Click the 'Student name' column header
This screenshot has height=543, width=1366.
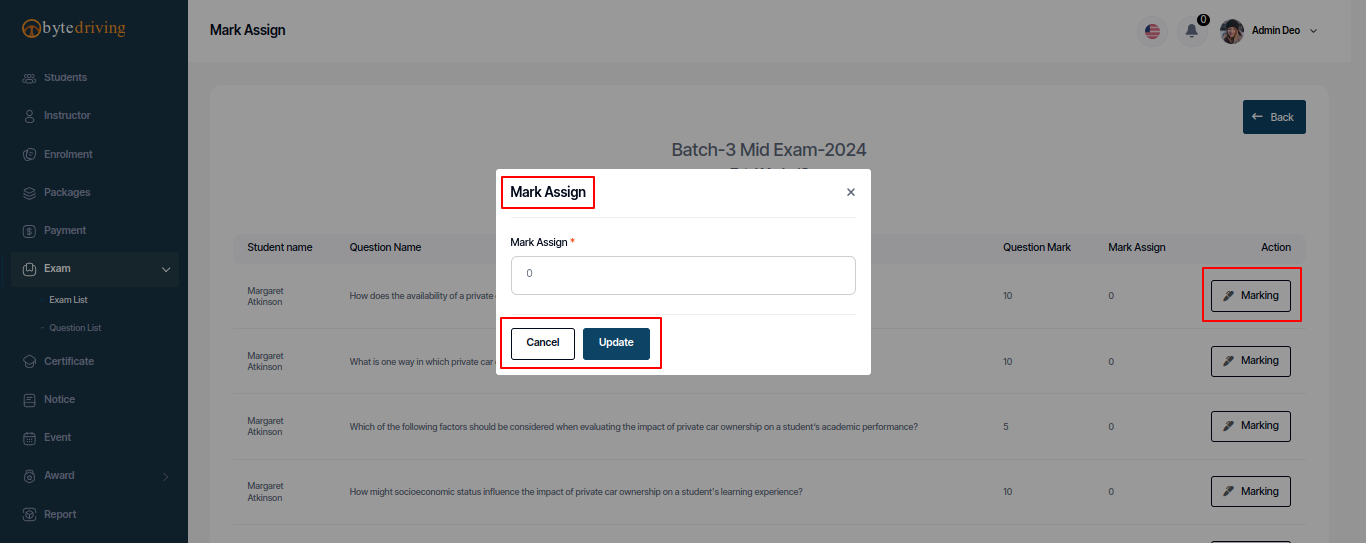coord(280,247)
